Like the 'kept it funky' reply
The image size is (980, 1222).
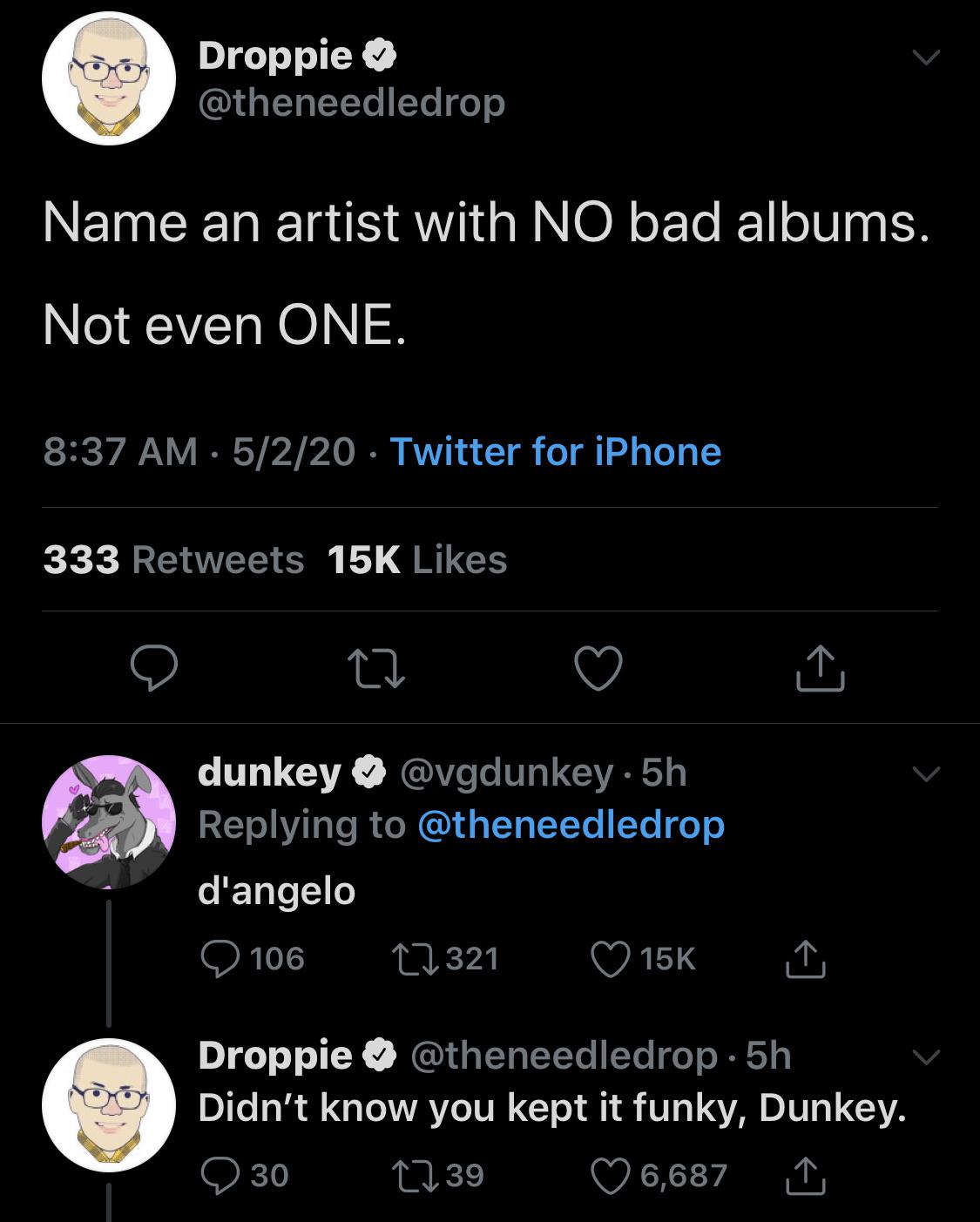[x=609, y=1175]
